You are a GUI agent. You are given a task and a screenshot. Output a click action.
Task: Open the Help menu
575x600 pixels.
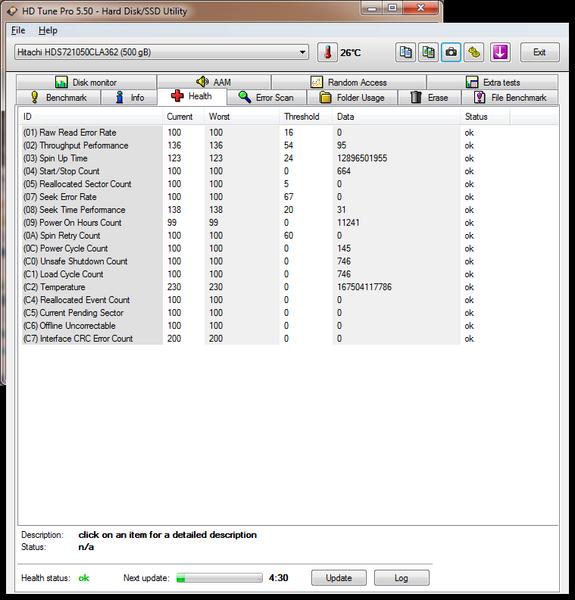(48, 30)
